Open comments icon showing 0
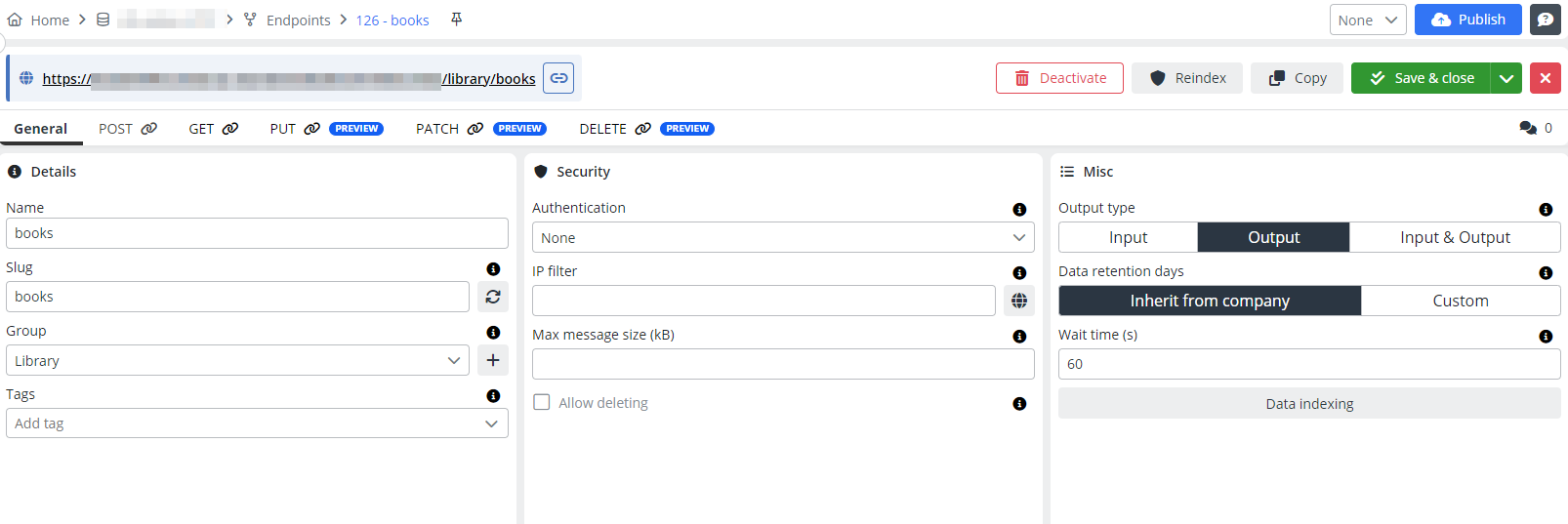 point(1529,128)
